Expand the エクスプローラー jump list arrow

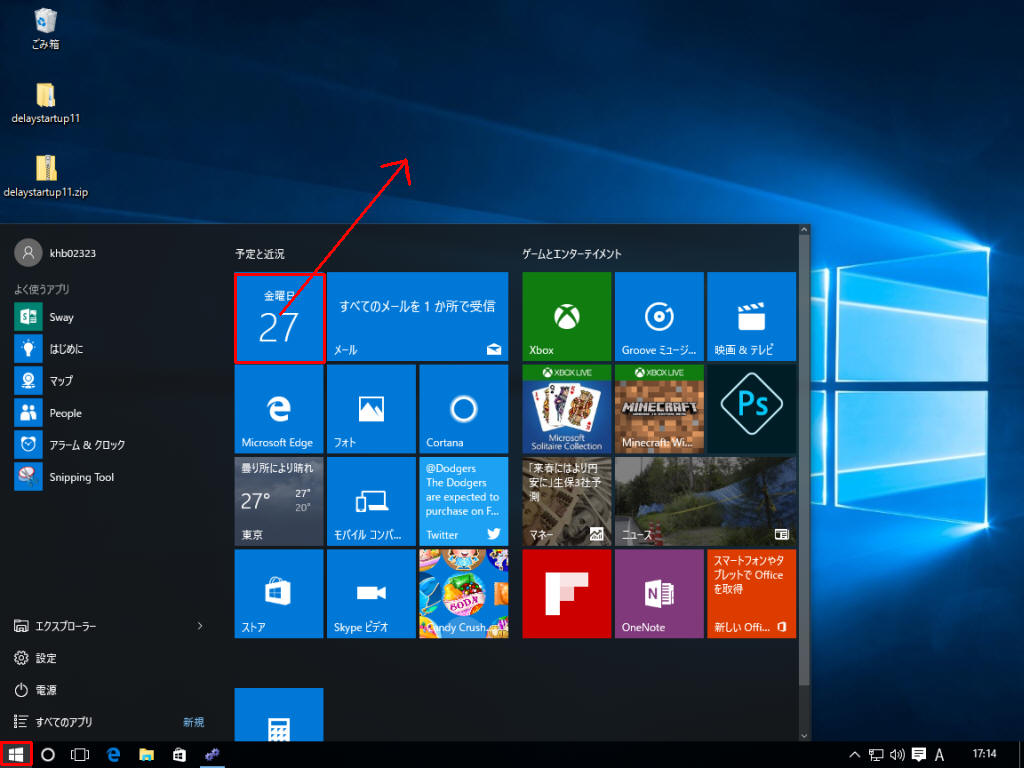pyautogui.click(x=200, y=626)
